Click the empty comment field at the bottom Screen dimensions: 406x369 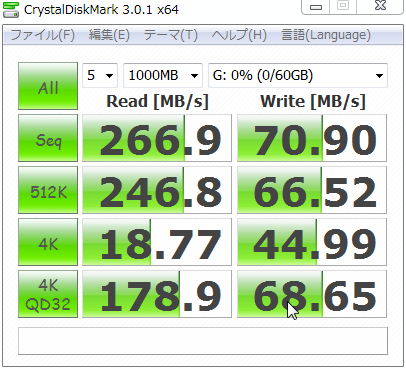point(203,341)
